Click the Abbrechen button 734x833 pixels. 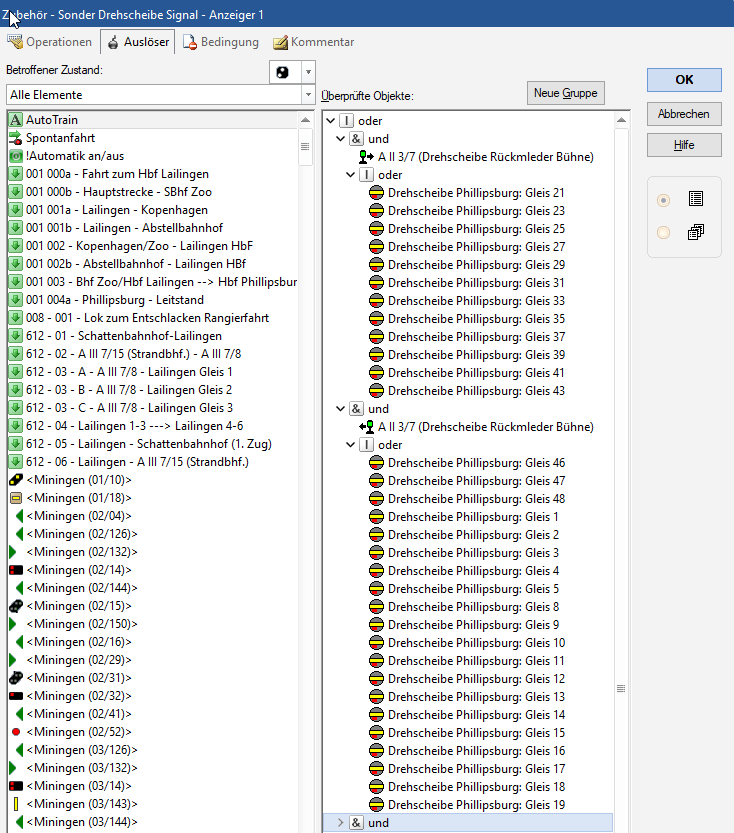click(x=684, y=114)
